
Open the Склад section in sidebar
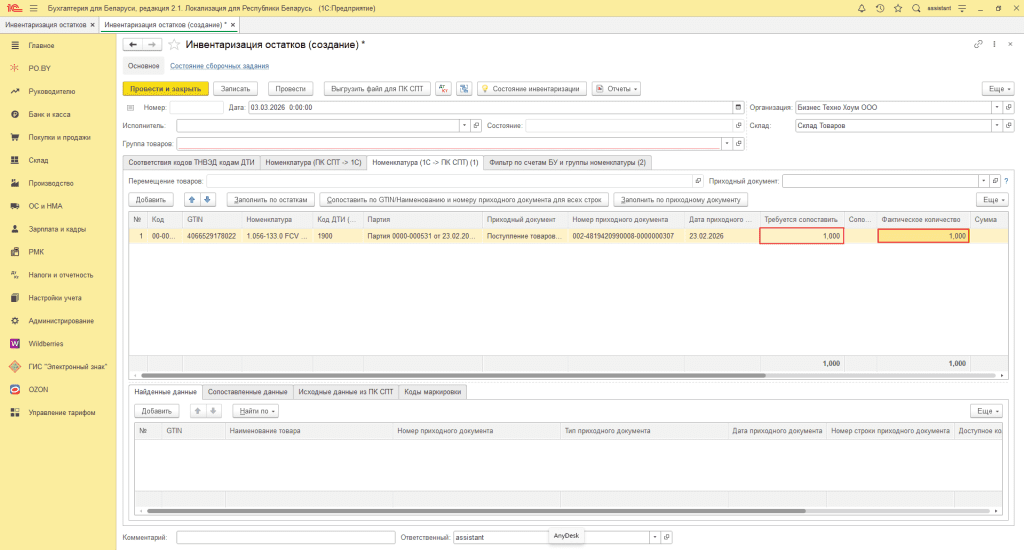click(38, 160)
